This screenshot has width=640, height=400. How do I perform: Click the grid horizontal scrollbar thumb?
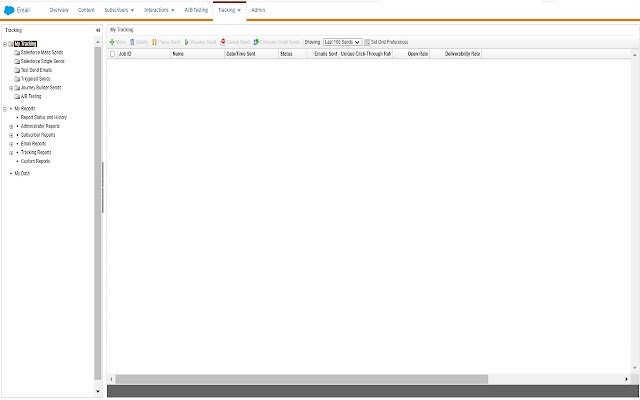click(x=302, y=379)
